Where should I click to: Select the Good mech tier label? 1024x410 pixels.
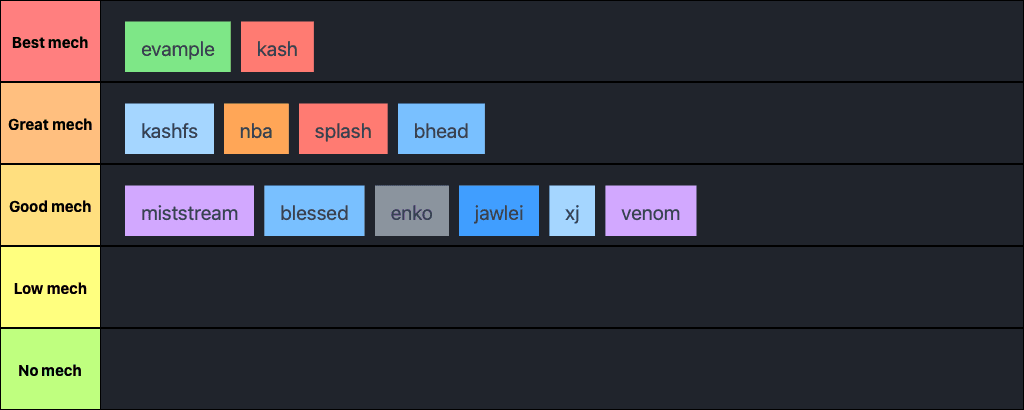point(50,206)
